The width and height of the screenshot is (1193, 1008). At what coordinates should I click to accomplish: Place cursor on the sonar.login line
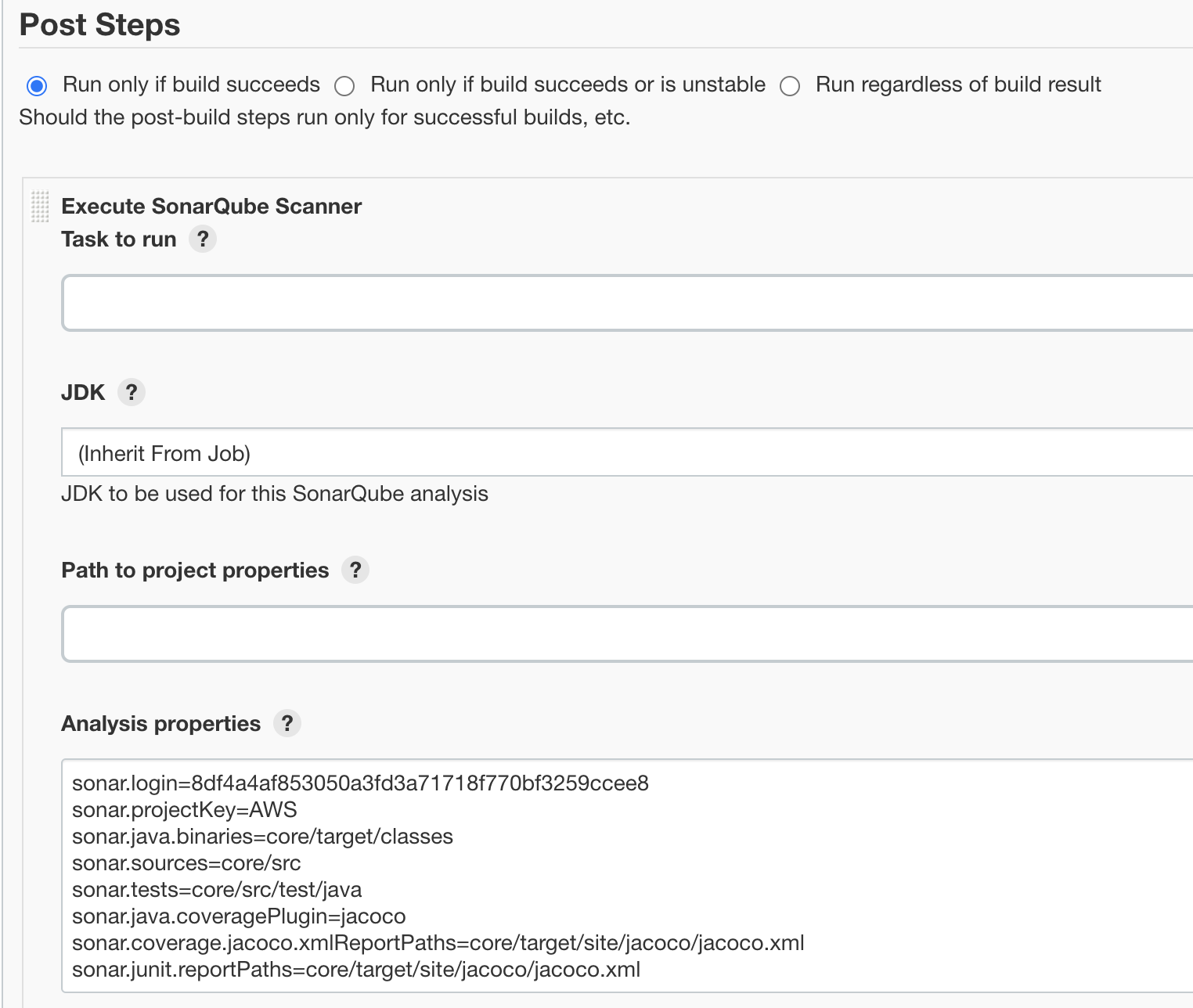(x=360, y=783)
